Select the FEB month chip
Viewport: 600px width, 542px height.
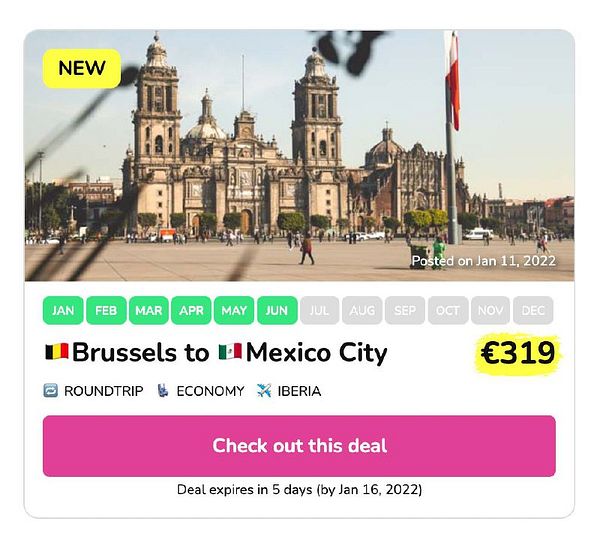106,310
